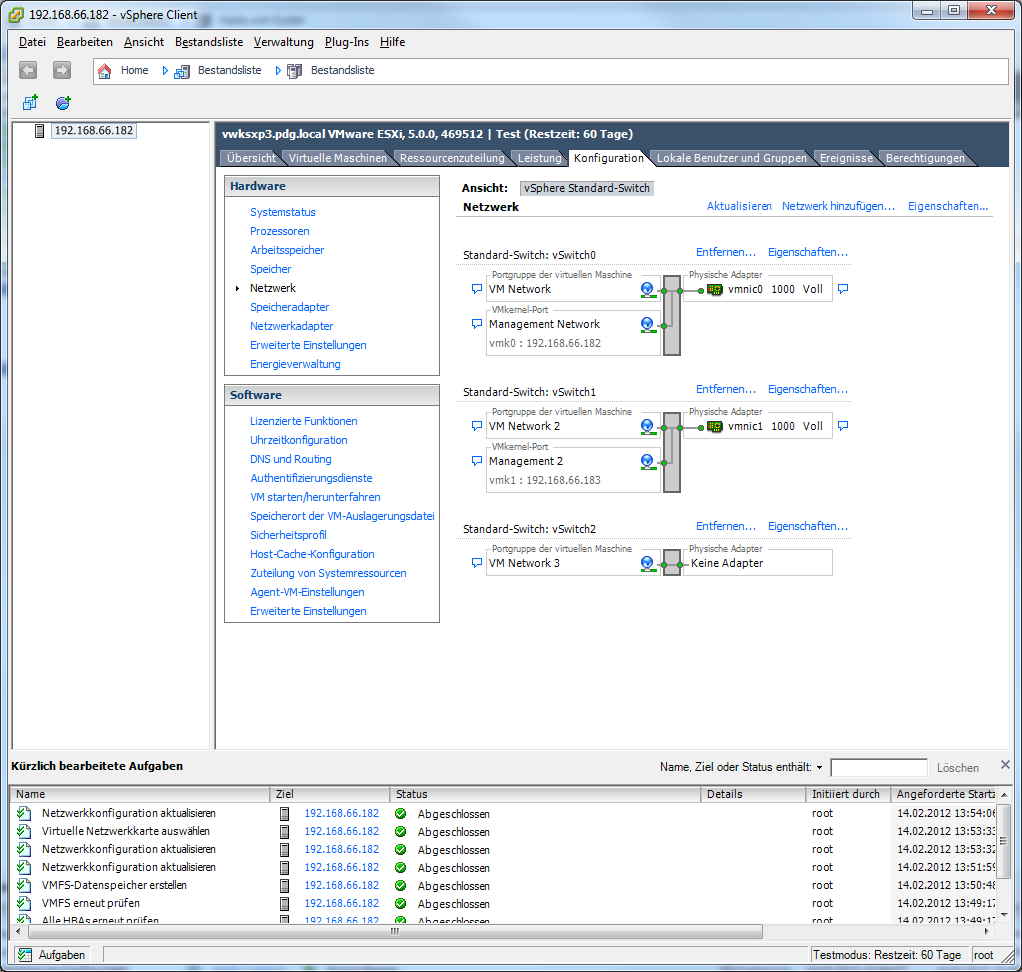This screenshot has width=1022, height=972.
Task: Click the info bubble right of vmnic1
Action: point(842,426)
